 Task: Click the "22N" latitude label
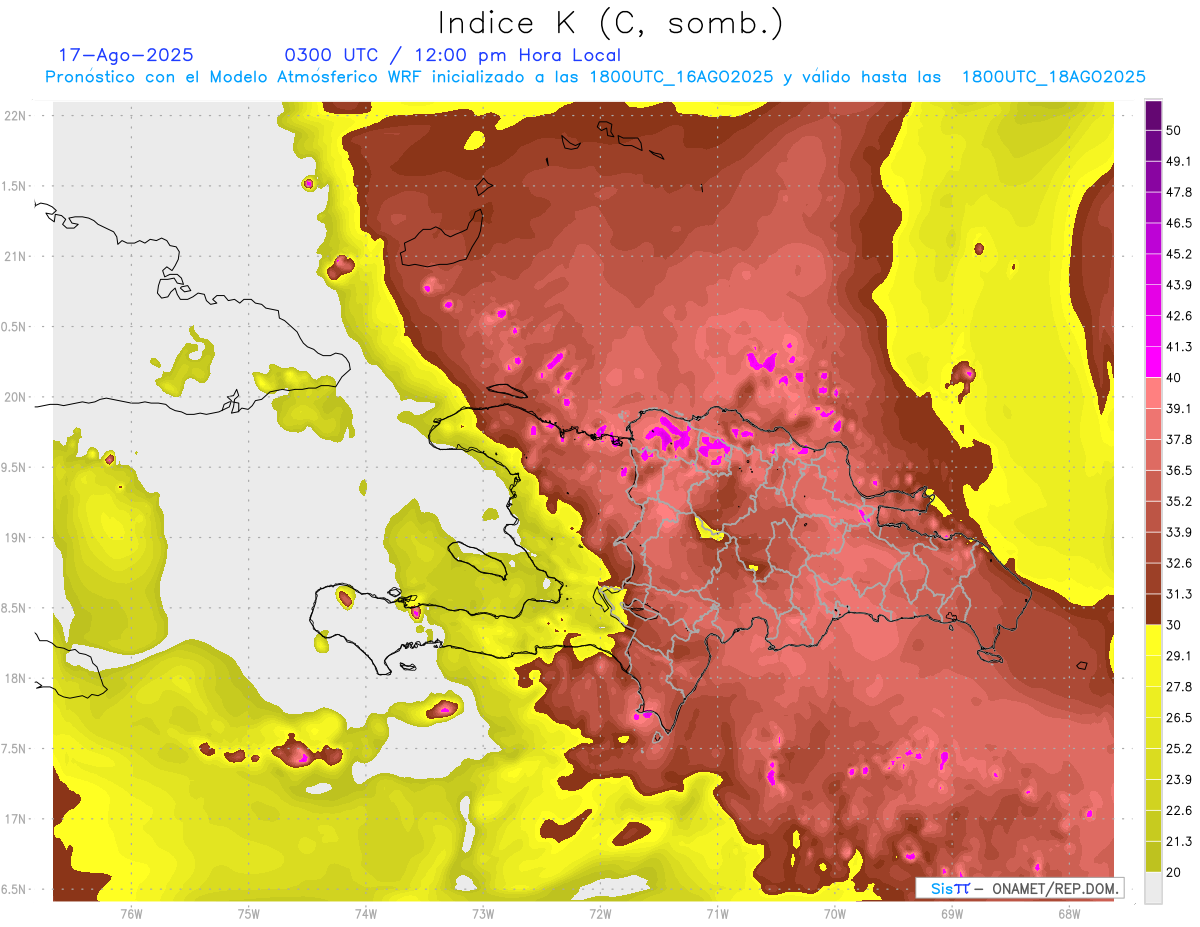[14, 115]
